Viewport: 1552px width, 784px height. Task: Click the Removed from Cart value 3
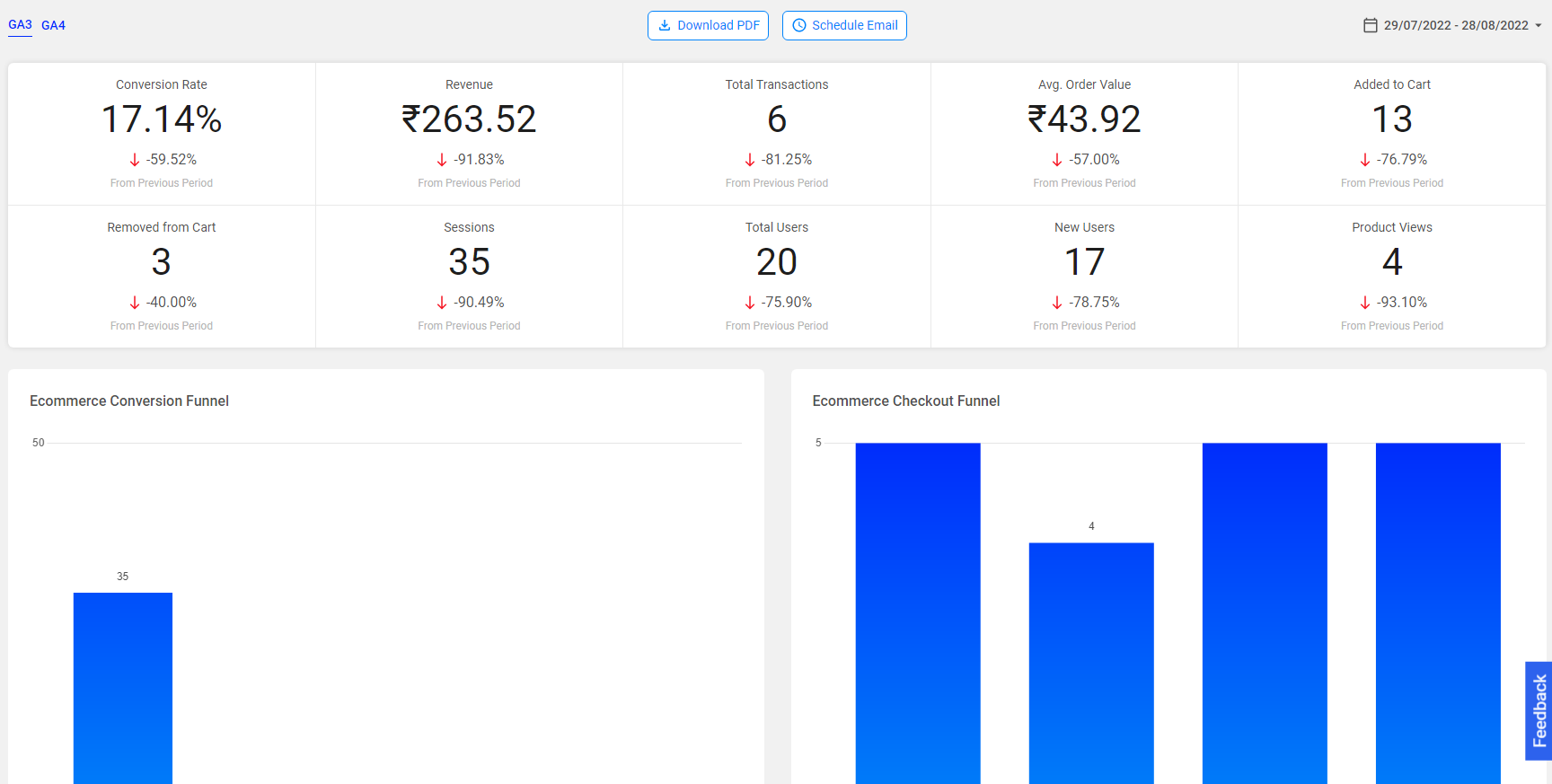pyautogui.click(x=162, y=262)
